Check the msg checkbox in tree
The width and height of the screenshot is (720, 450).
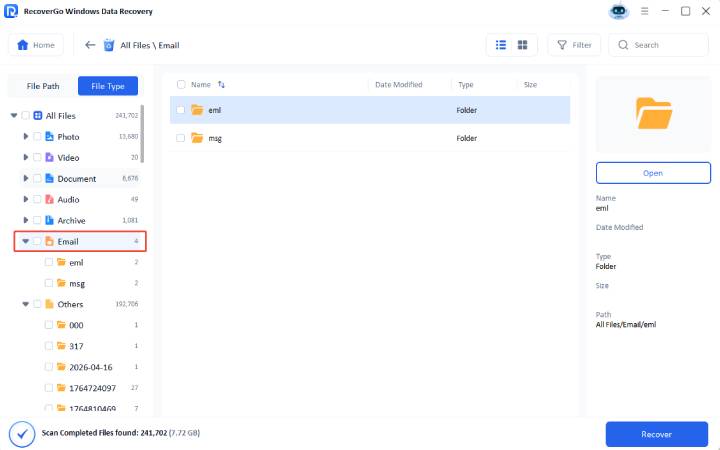pos(49,283)
